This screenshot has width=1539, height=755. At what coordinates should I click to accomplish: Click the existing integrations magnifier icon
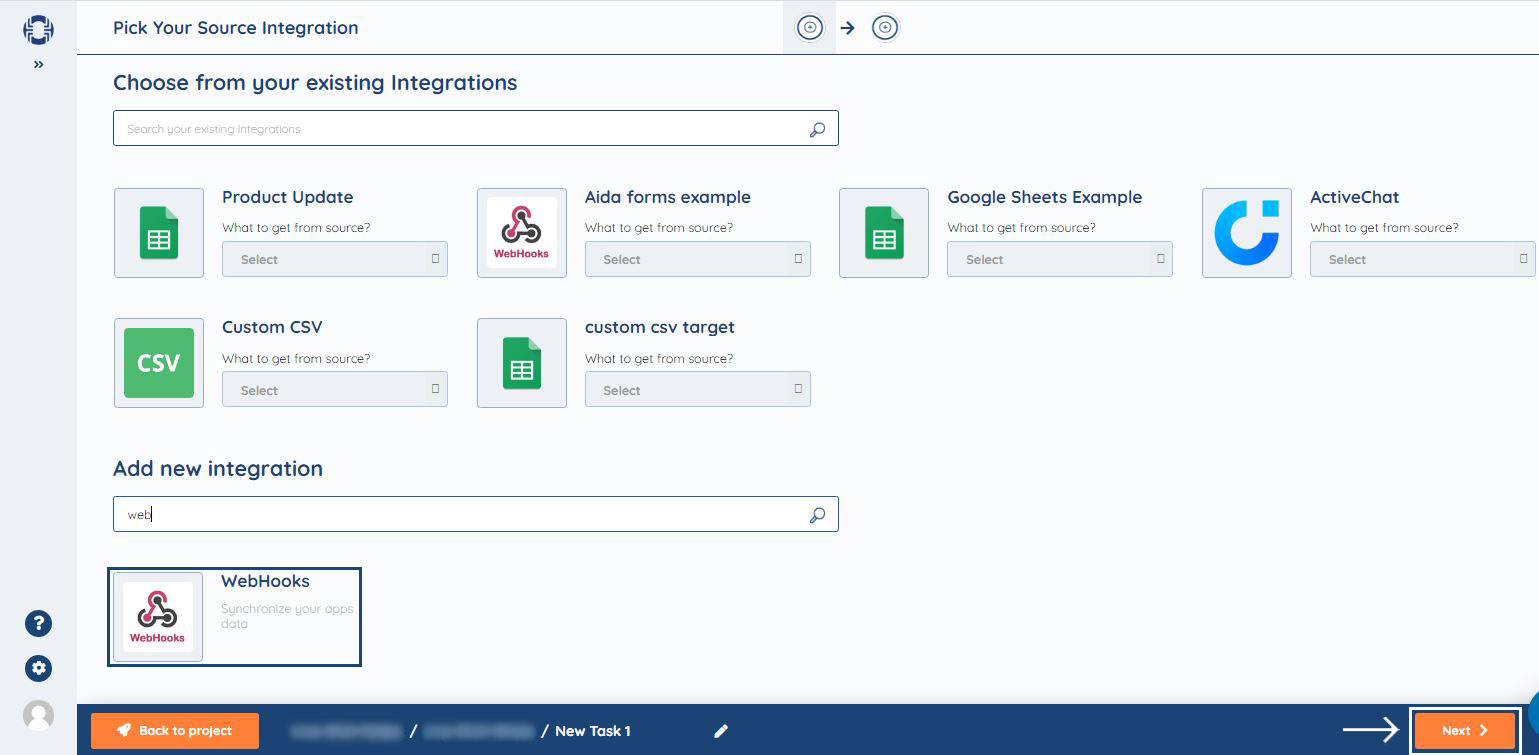[x=817, y=129]
